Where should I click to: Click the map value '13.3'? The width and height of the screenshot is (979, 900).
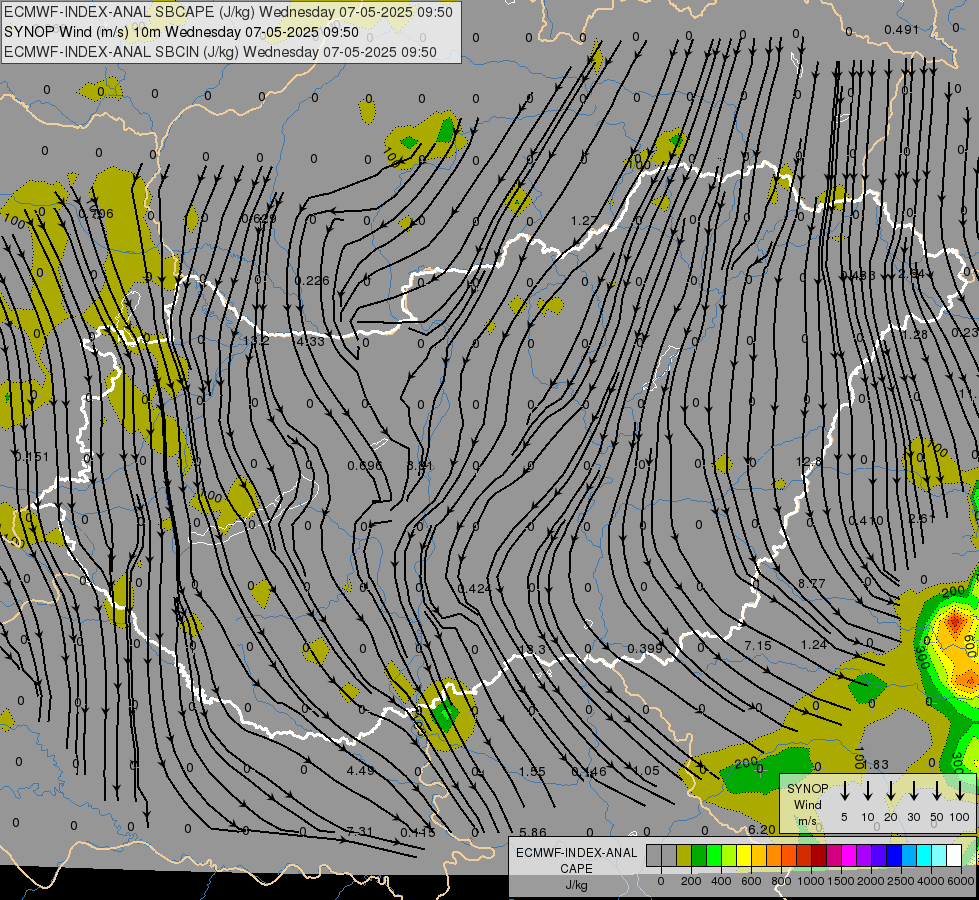532,650
